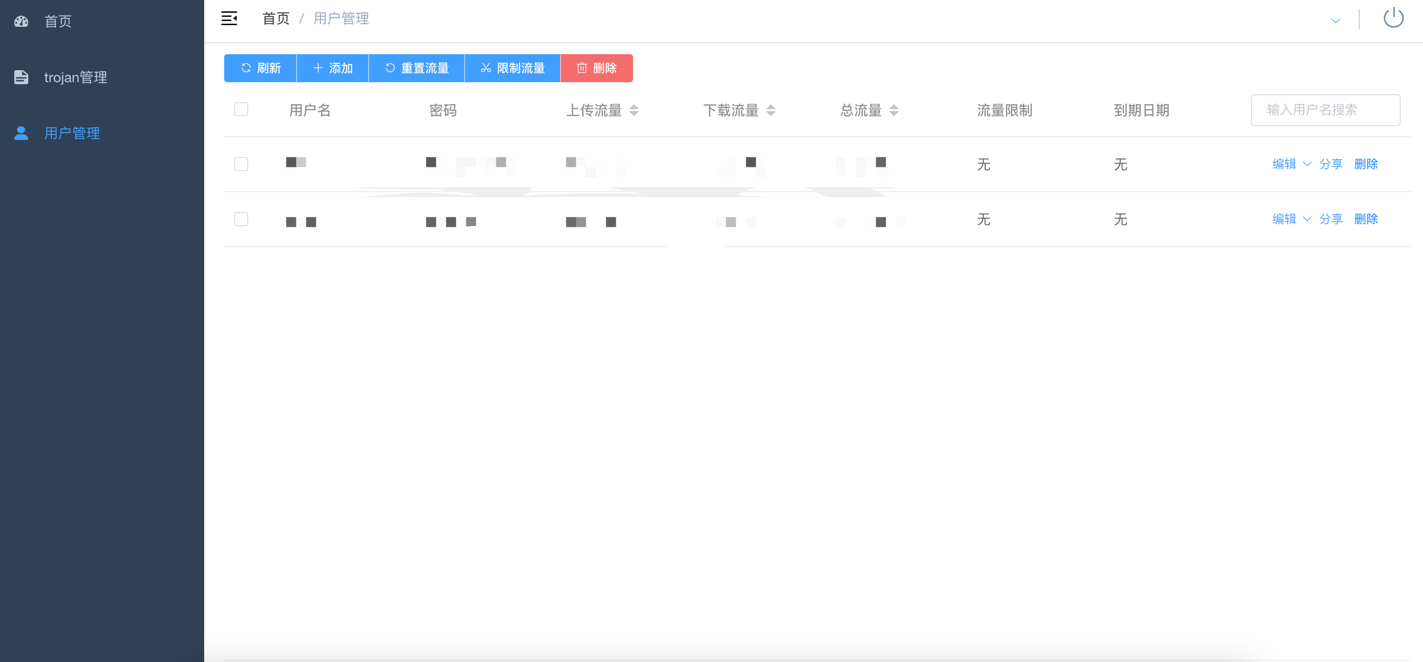Image resolution: width=1423 pixels, height=662 pixels.
Task: Click the trojan管理 document icon
Action: 21,77
